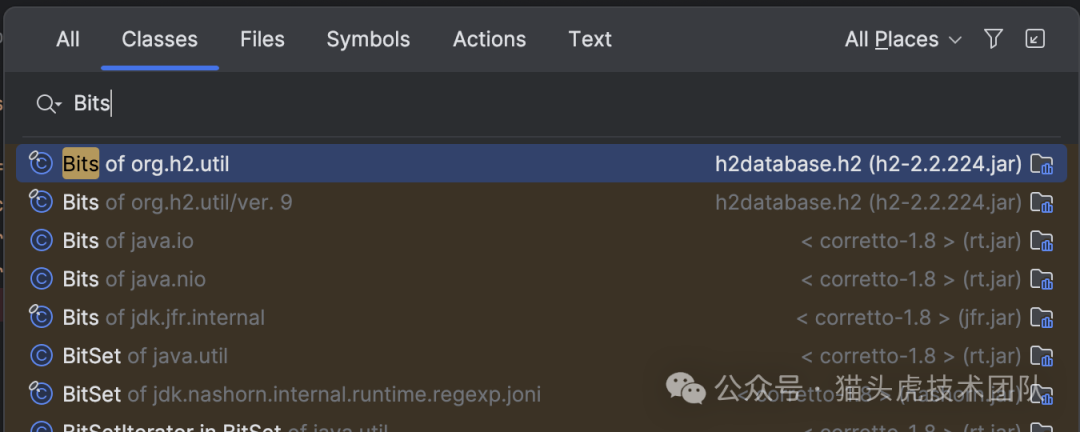Screen dimensions: 1080x432
Task: Switch to the Text tab
Action: [590, 39]
